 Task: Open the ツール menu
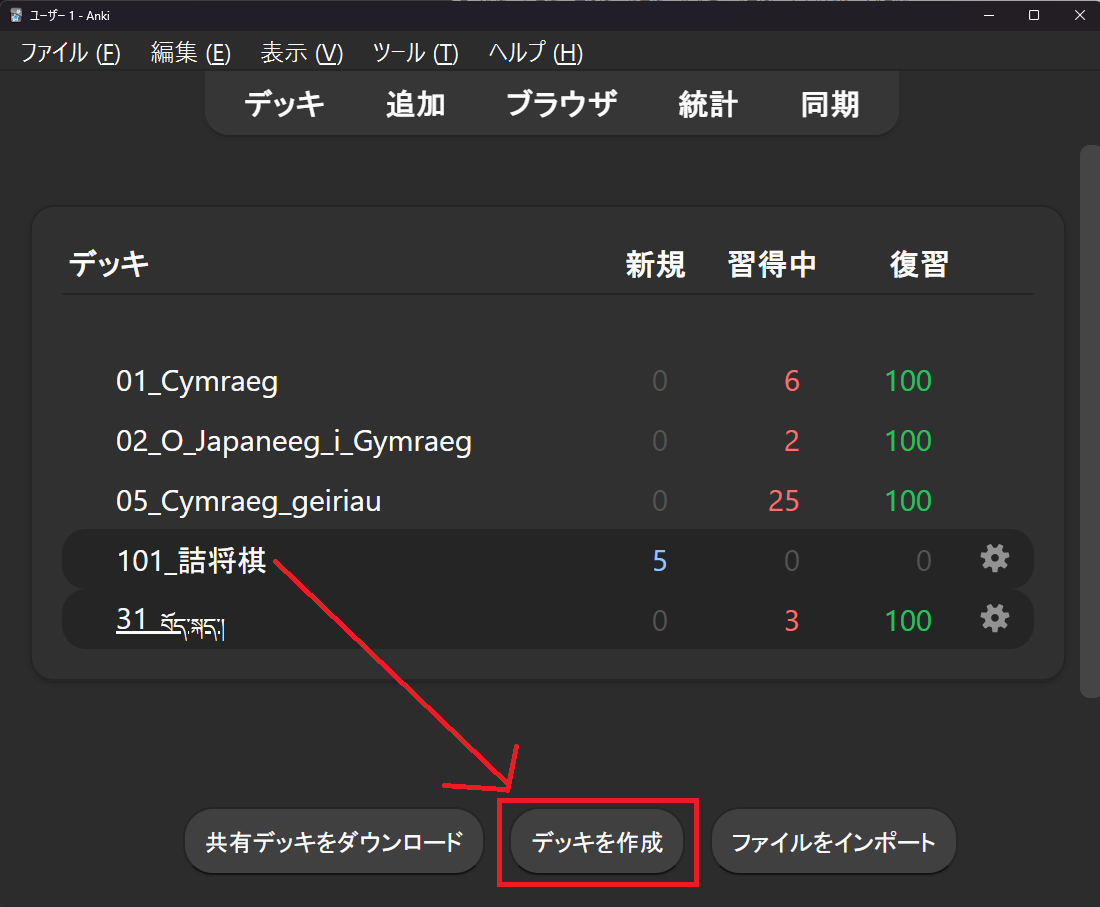pos(414,53)
